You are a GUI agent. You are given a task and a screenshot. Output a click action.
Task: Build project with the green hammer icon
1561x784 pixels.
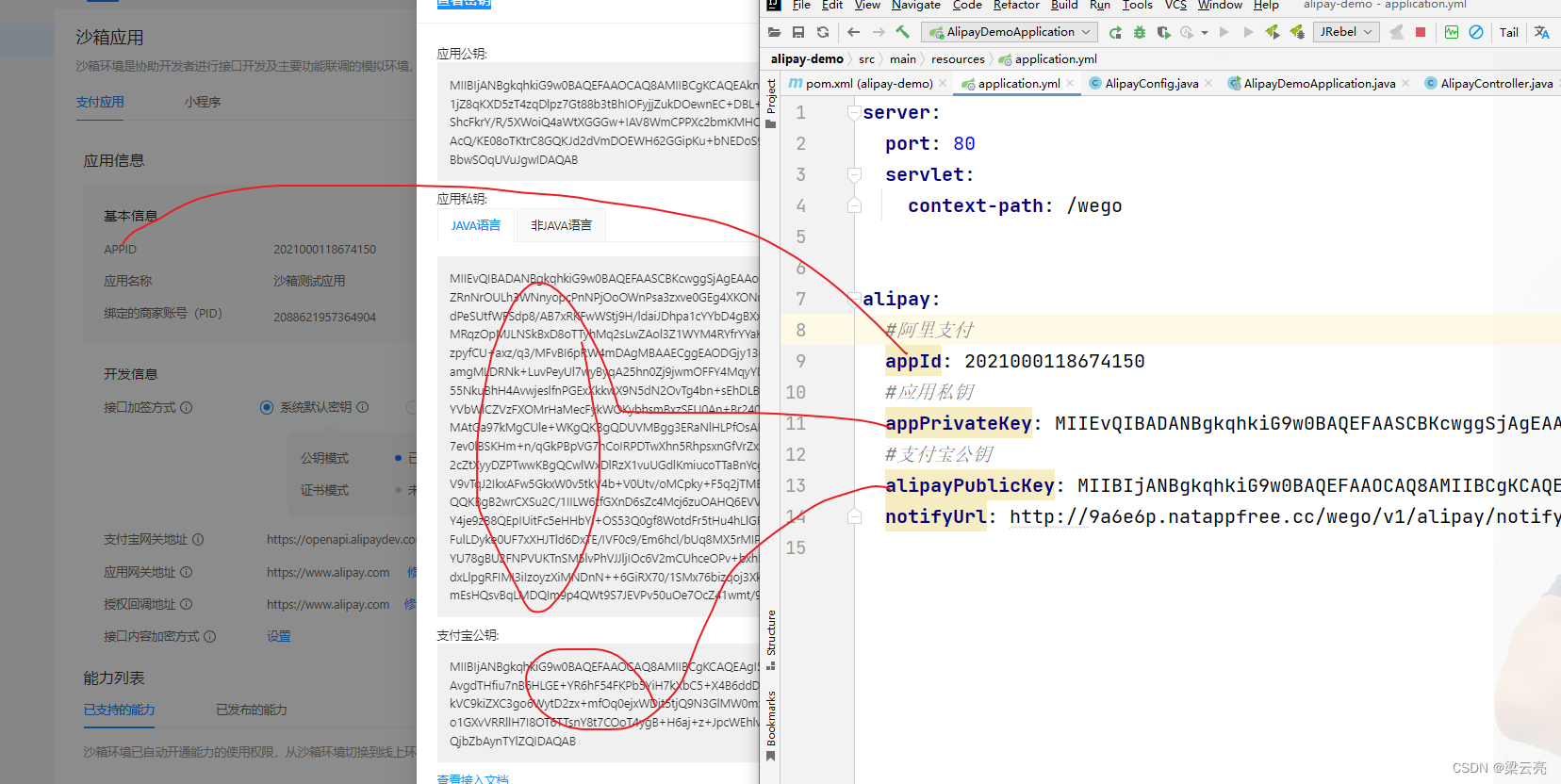click(903, 32)
